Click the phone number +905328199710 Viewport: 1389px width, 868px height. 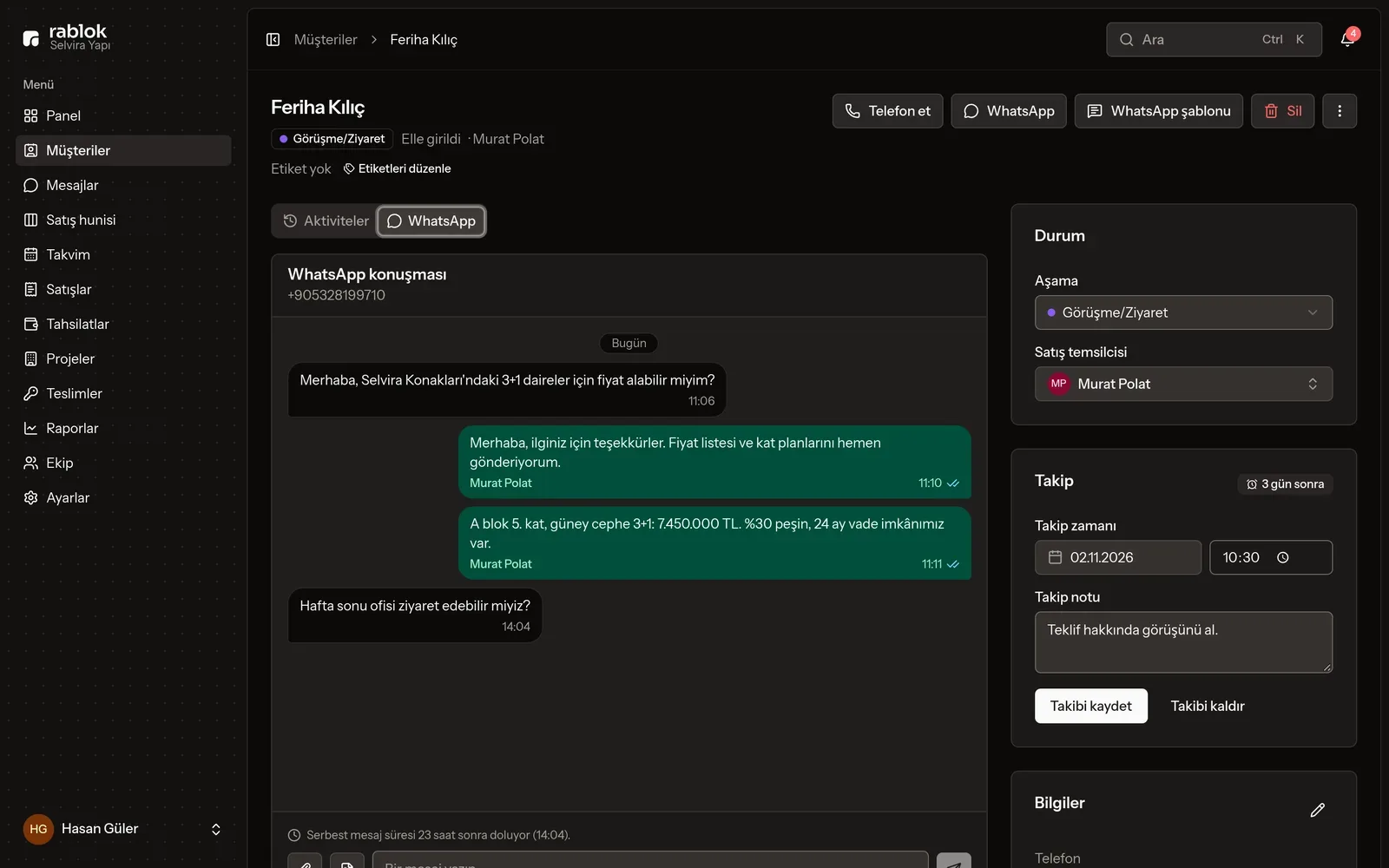337,295
